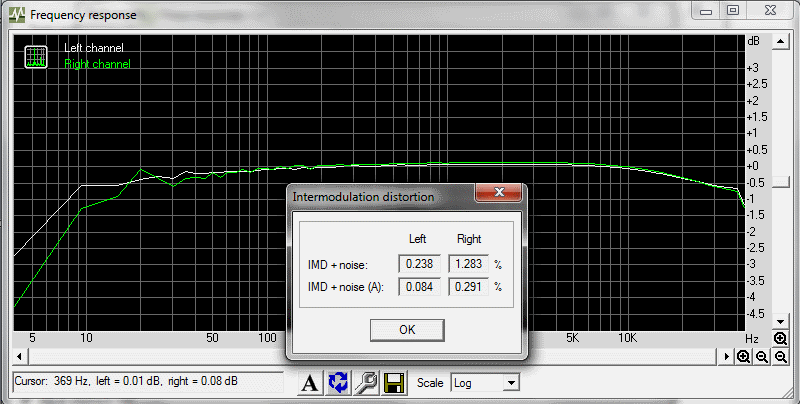Image resolution: width=800 pixels, height=404 pixels.
Task: Open graph settings with the wrench icon
Action: tap(366, 383)
